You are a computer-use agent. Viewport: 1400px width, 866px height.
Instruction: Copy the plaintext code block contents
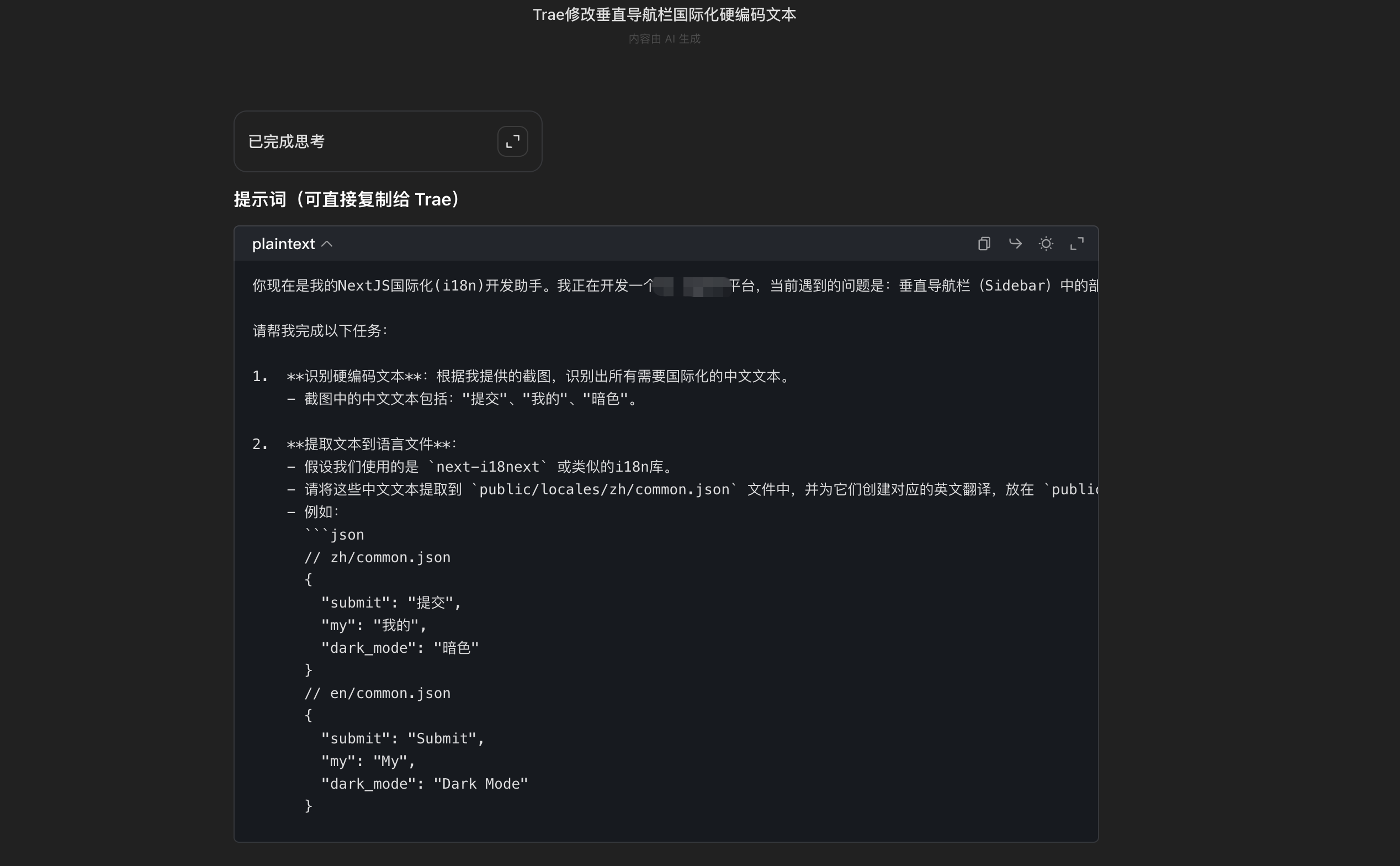click(x=984, y=244)
